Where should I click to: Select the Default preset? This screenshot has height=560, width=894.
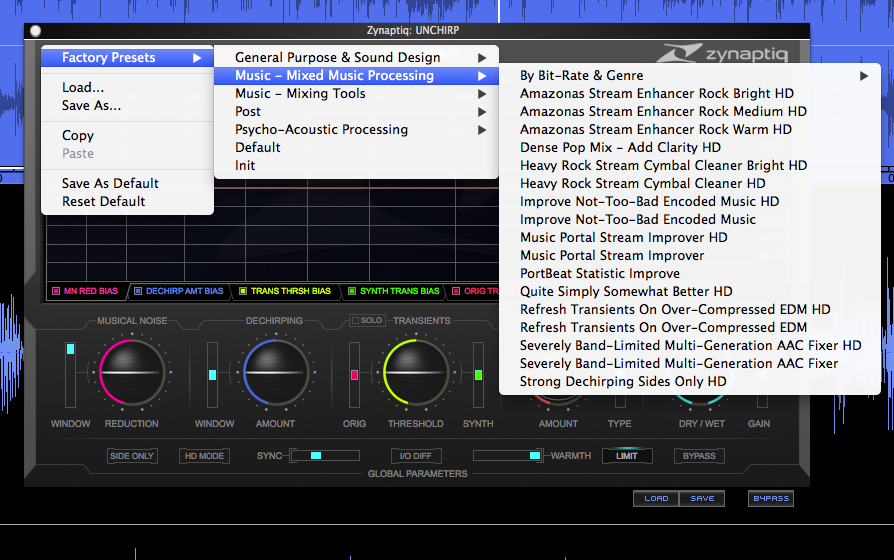[356, 148]
